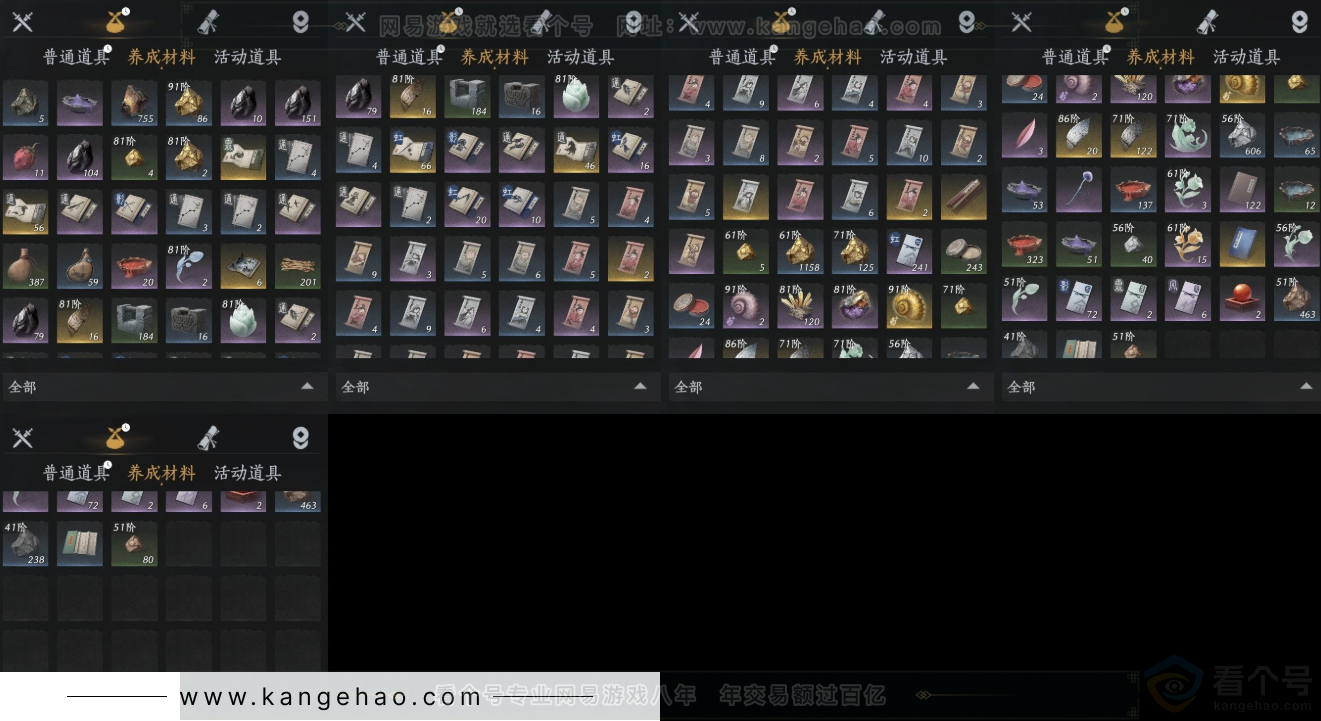This screenshot has width=1321, height=721.
Task: Select the 86阶 silver armor piece with 20
Action: tap(1079, 135)
